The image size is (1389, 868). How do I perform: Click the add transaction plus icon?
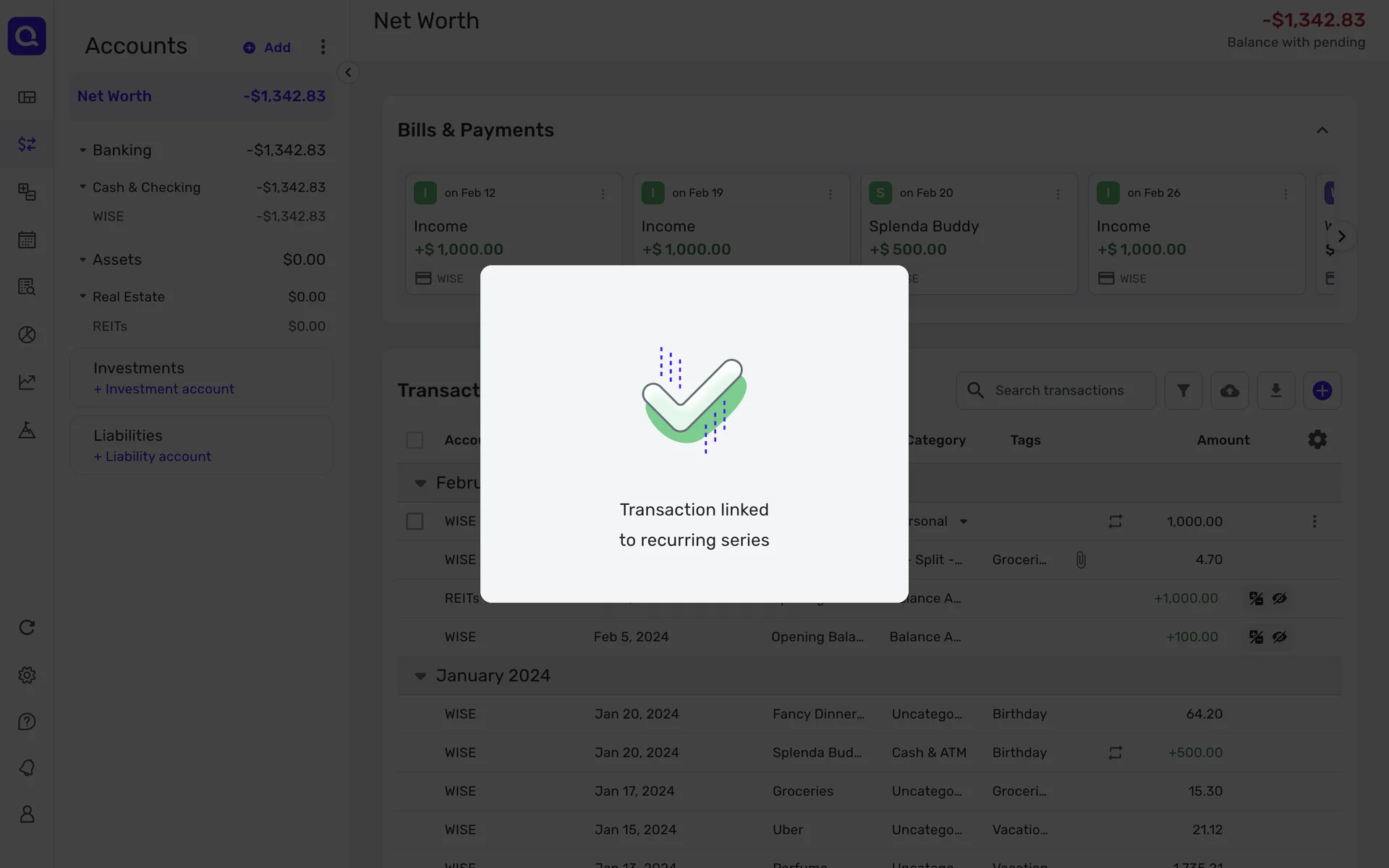point(1322,391)
